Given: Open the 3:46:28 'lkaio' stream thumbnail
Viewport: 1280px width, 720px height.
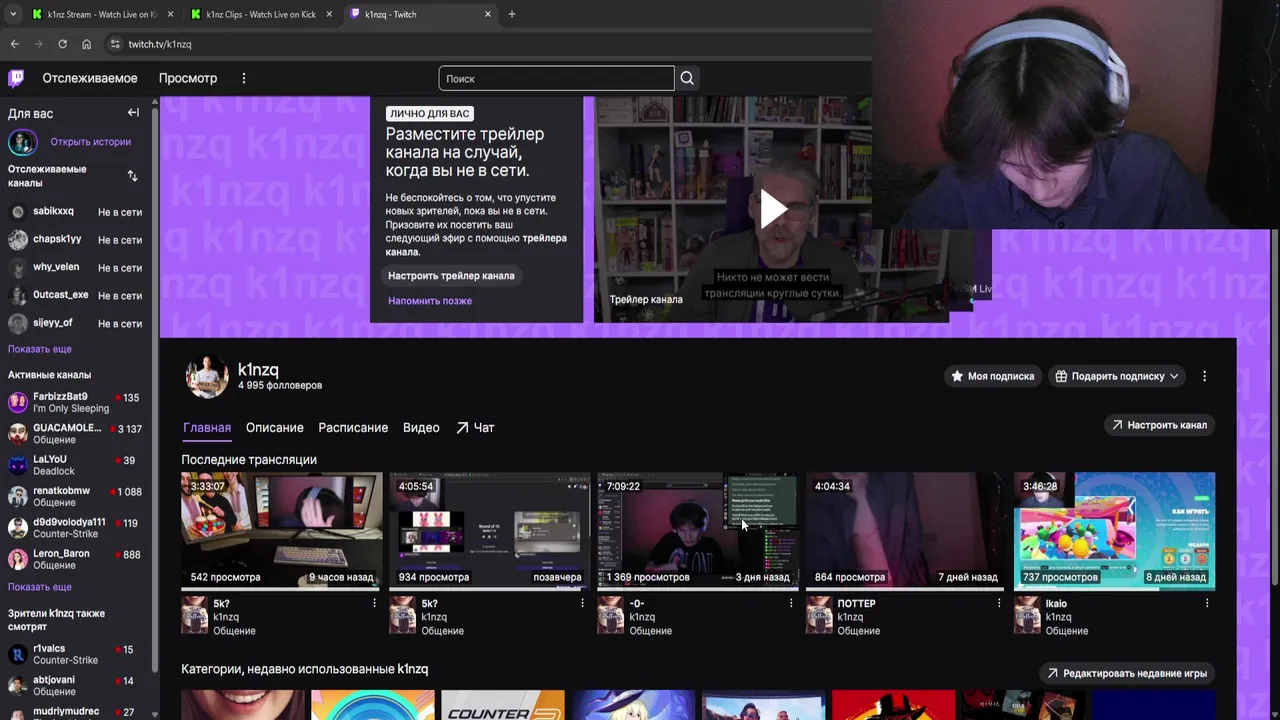Looking at the screenshot, I should (x=1115, y=531).
